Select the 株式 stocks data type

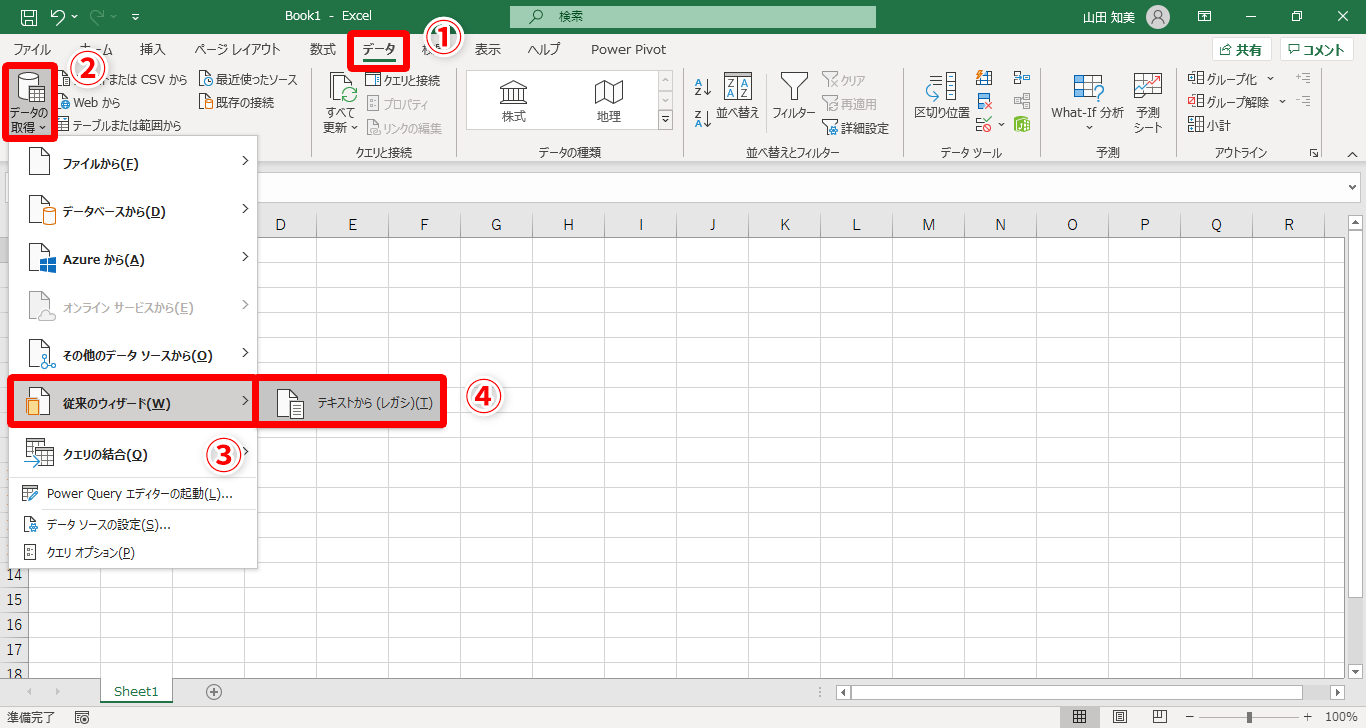514,103
